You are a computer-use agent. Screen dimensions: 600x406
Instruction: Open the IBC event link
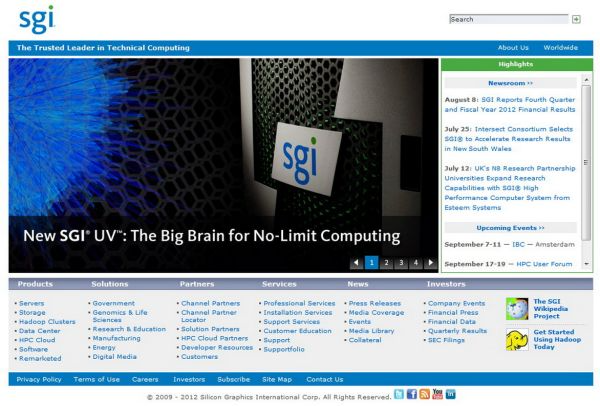pos(518,244)
